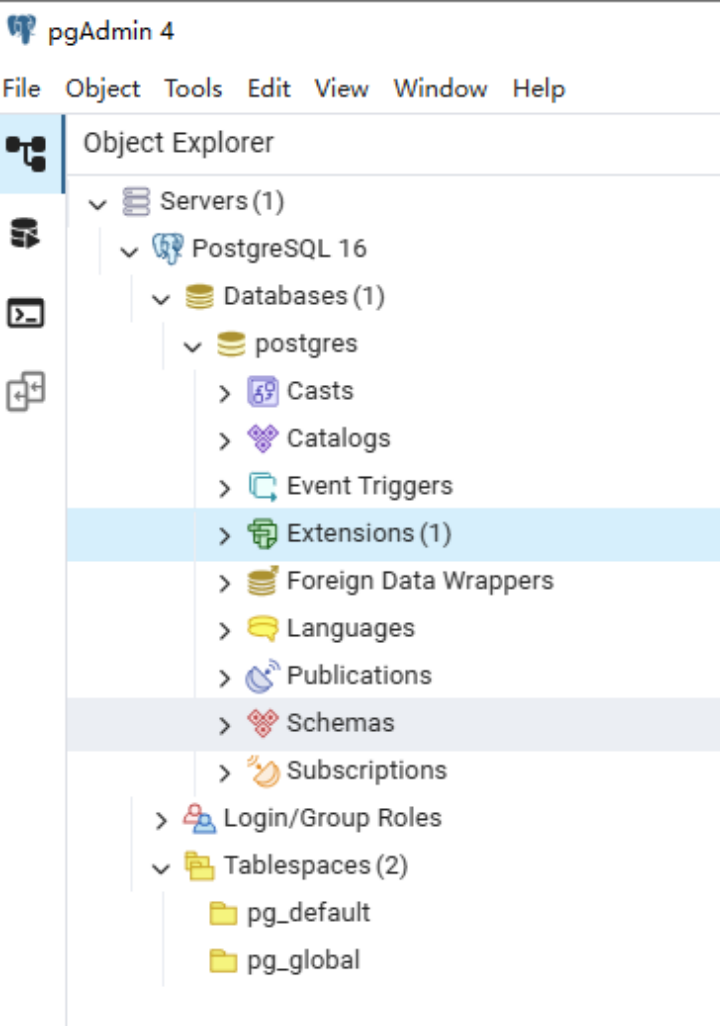This screenshot has width=720, height=1026.
Task: Click the Languages speech bubble icon
Action: pos(263,629)
